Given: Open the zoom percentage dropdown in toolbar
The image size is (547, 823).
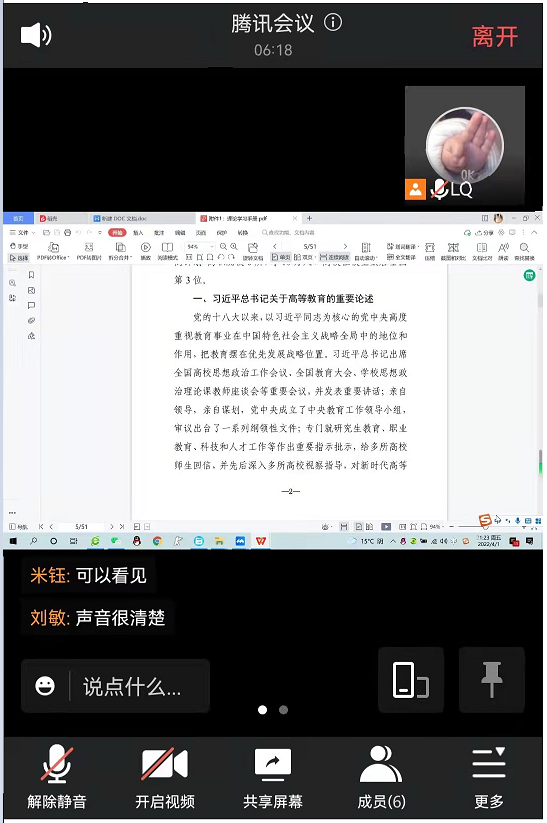Looking at the screenshot, I should coord(199,246).
